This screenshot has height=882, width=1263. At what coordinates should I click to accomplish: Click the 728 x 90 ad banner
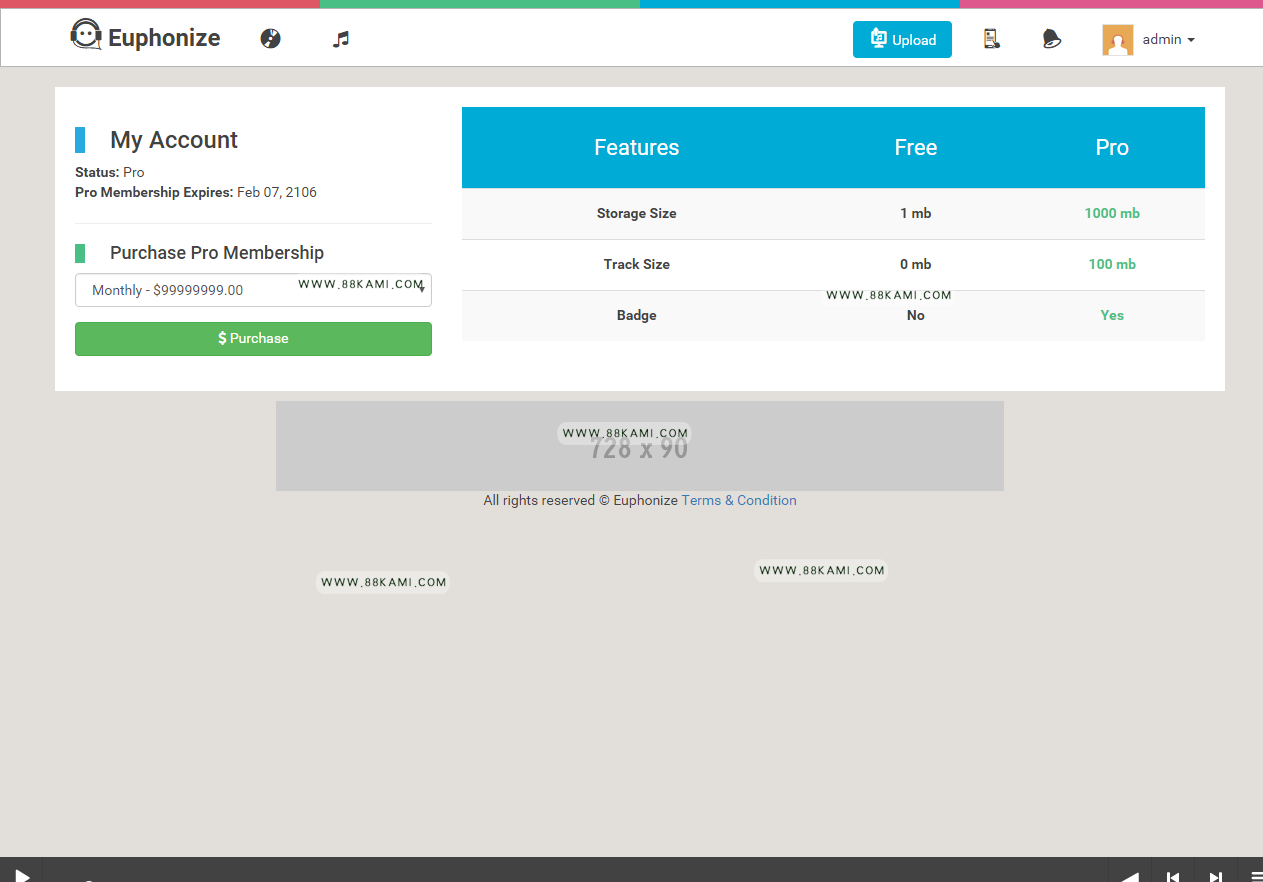640,446
